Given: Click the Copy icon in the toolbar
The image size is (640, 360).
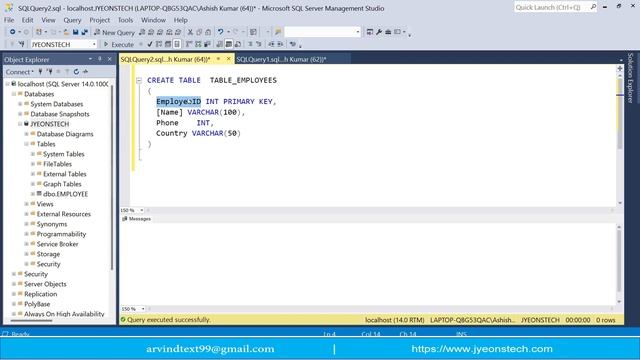Looking at the screenshot, I should (x=199, y=32).
